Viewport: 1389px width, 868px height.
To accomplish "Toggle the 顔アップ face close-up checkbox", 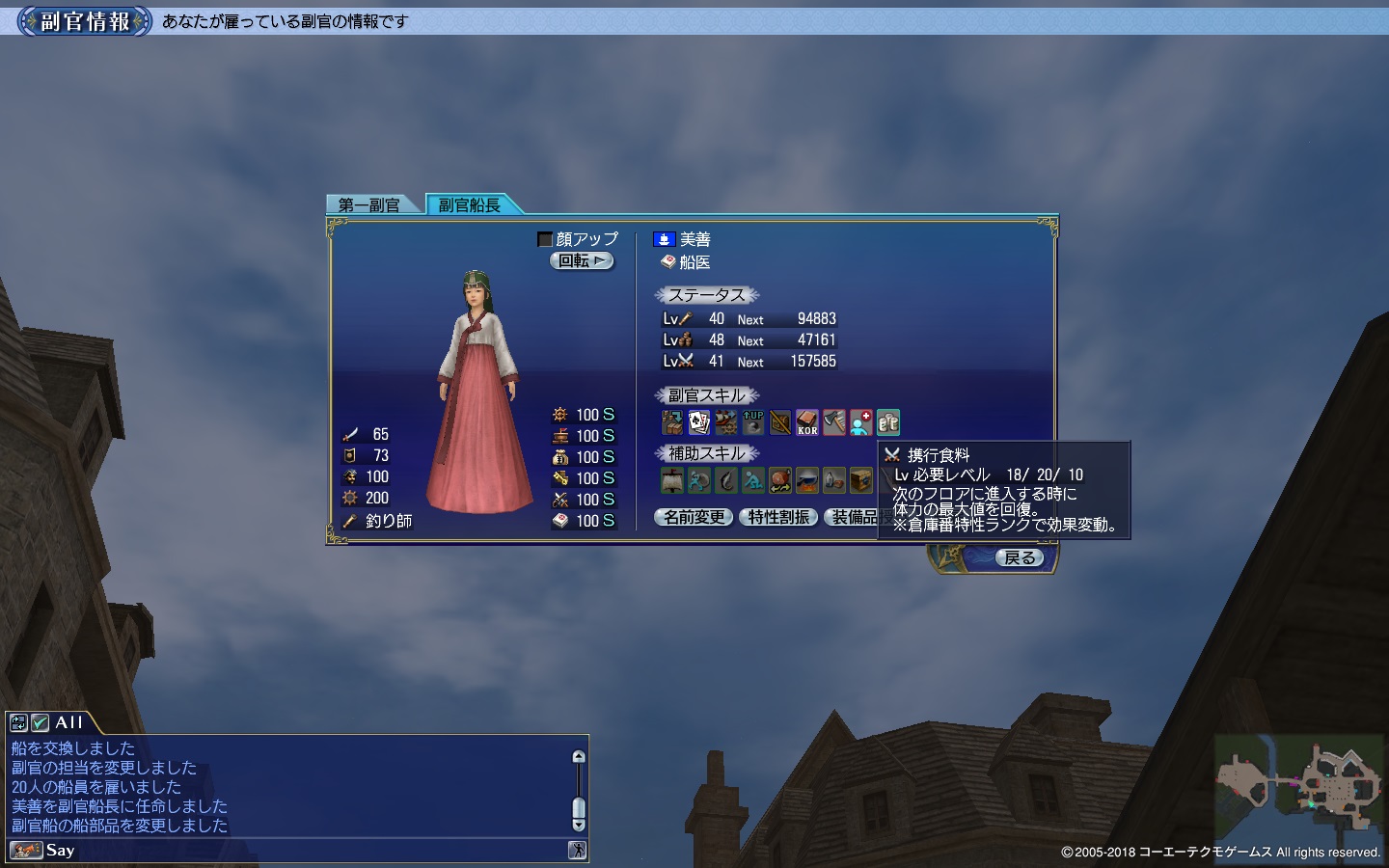I will point(545,239).
